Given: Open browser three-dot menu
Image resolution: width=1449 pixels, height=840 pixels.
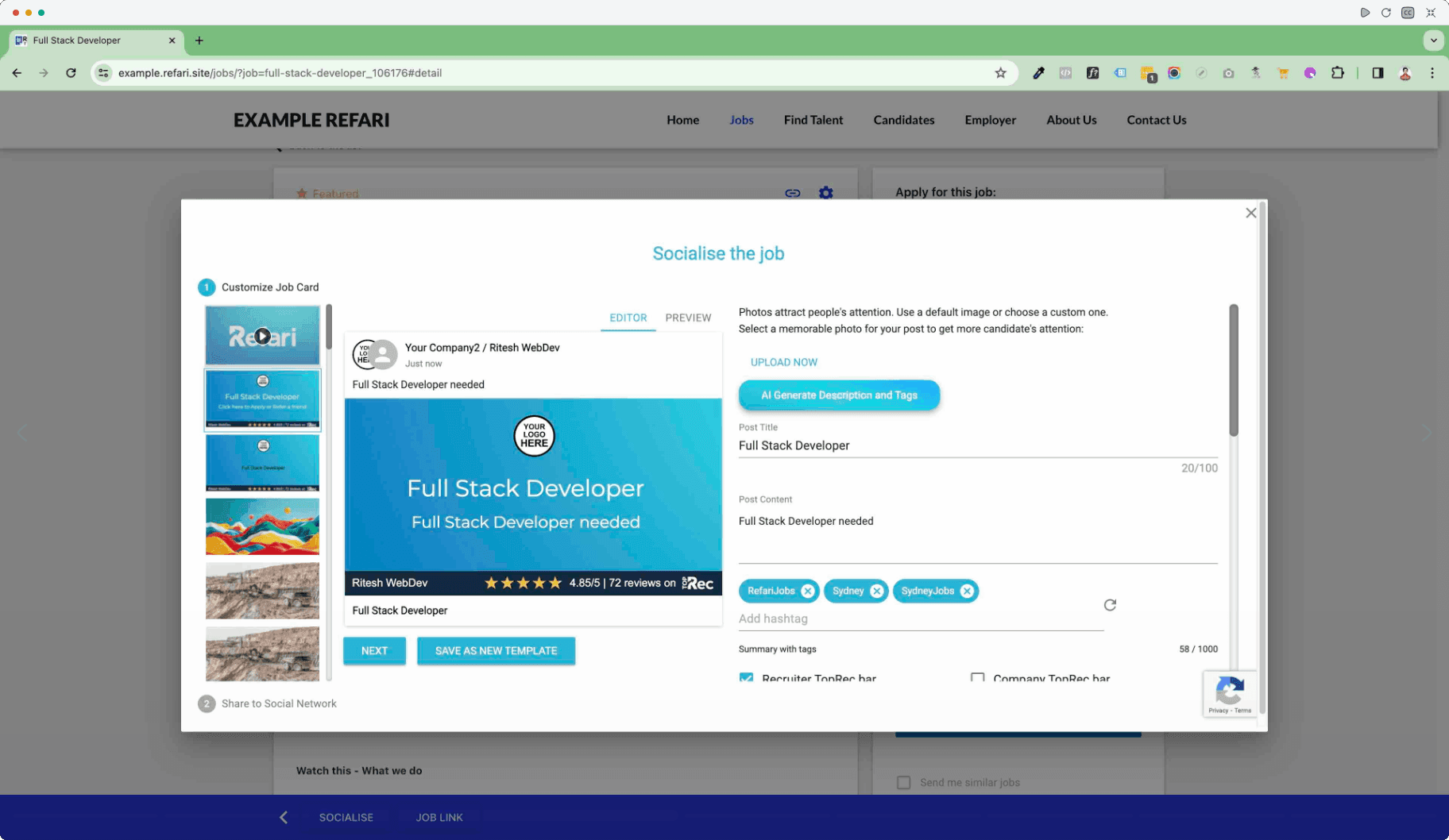Looking at the screenshot, I should click(1432, 73).
